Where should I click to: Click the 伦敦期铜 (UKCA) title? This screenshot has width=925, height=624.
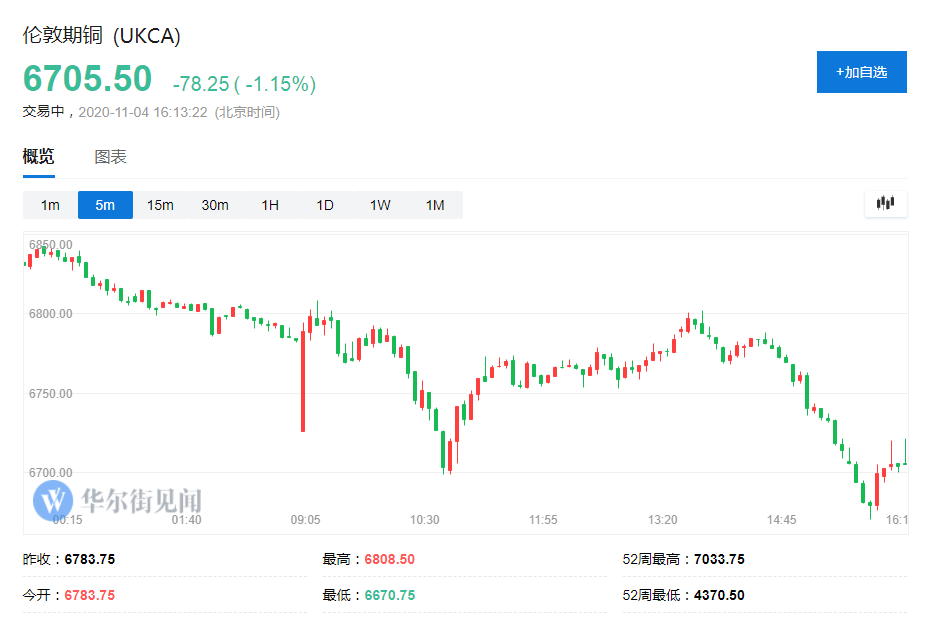(x=102, y=36)
